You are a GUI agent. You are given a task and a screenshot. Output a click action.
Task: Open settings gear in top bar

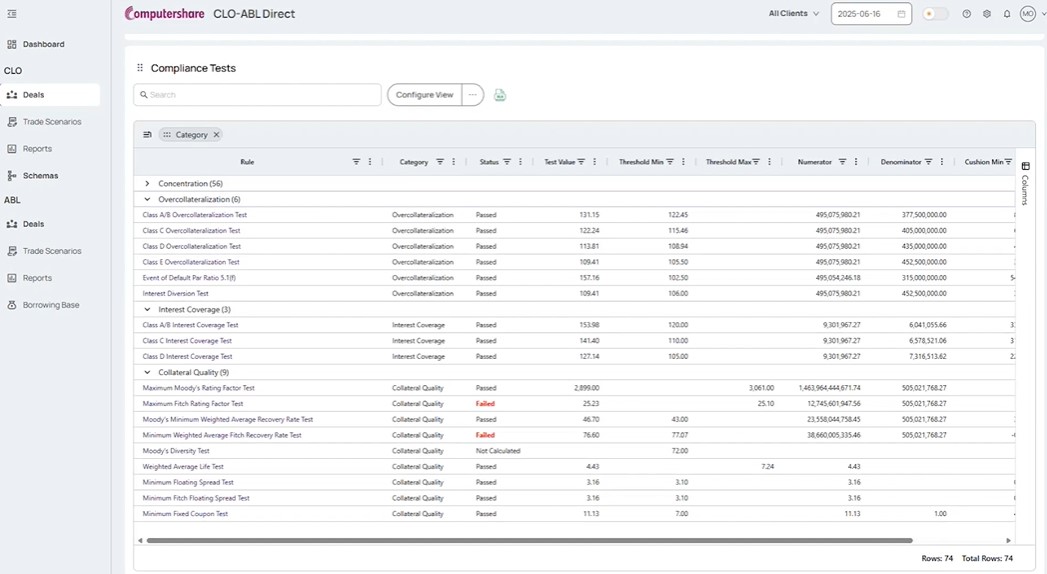click(986, 14)
